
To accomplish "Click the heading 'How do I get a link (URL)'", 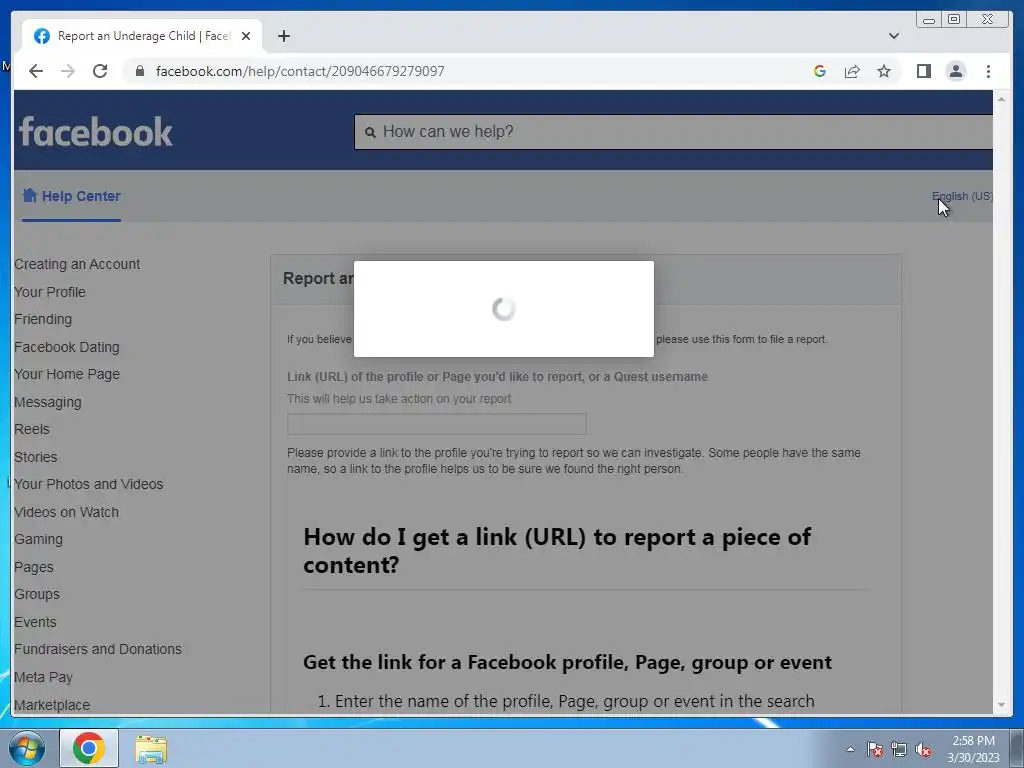I will pyautogui.click(x=557, y=551).
